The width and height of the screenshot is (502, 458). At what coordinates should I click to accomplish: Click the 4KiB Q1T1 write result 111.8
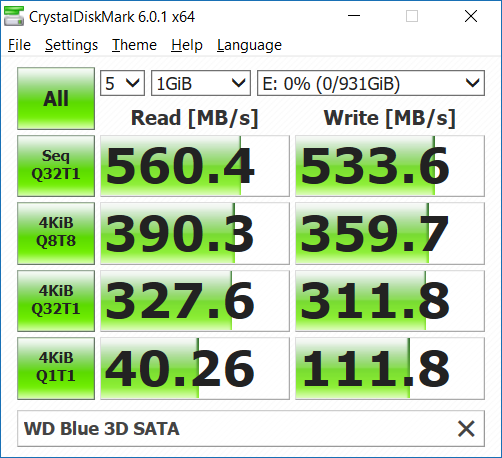pyautogui.click(x=390, y=368)
